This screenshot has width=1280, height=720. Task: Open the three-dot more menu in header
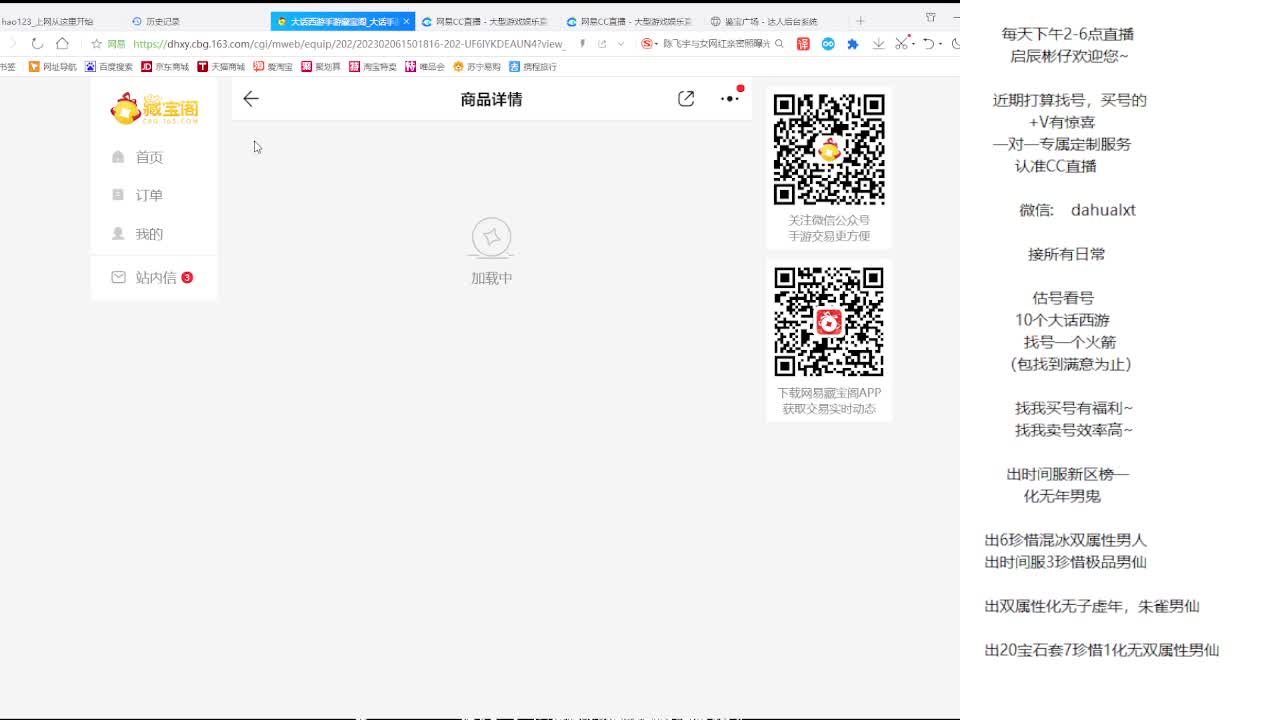(x=731, y=99)
